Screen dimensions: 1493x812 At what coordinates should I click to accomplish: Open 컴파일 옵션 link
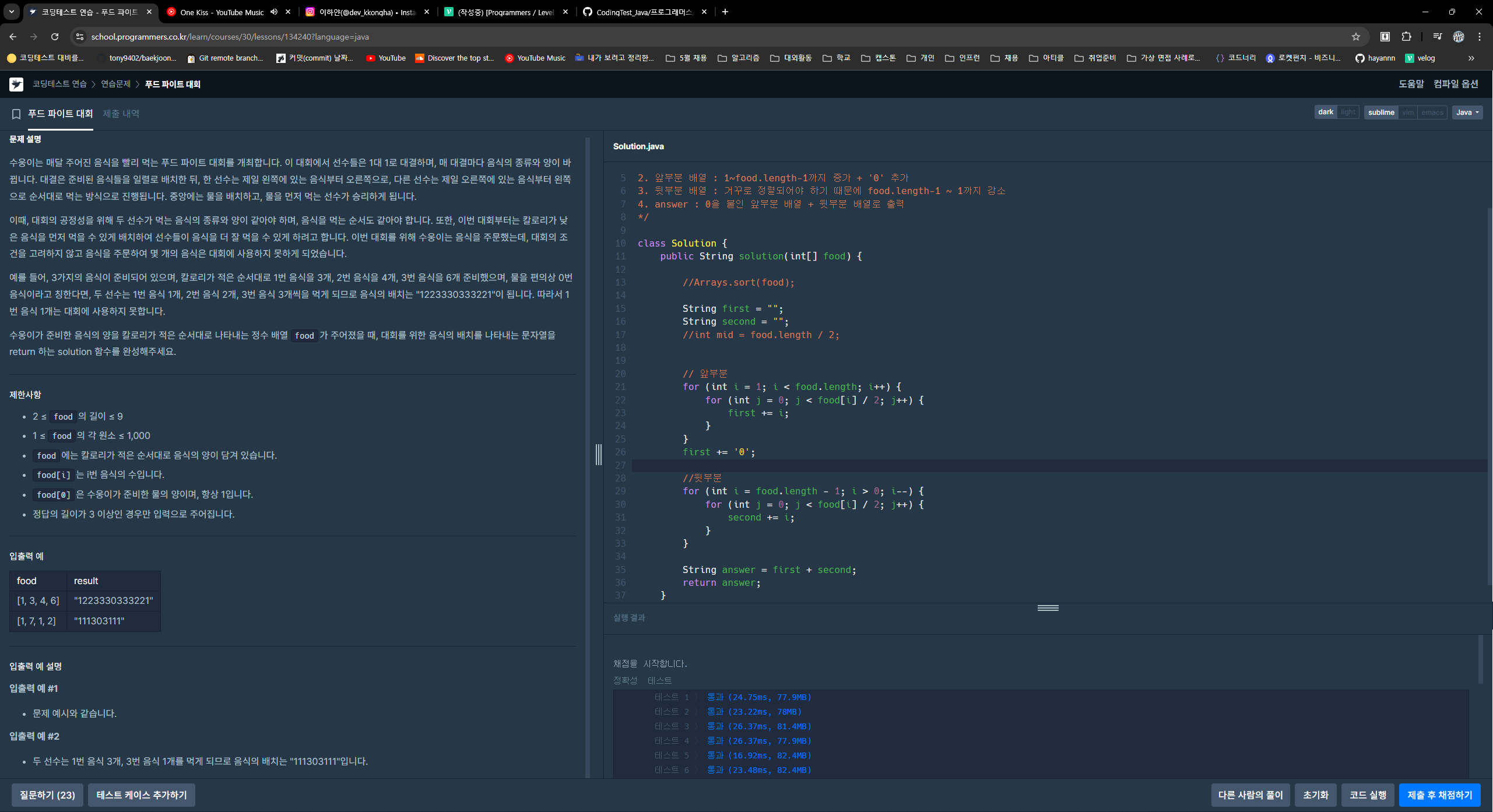coord(1456,84)
